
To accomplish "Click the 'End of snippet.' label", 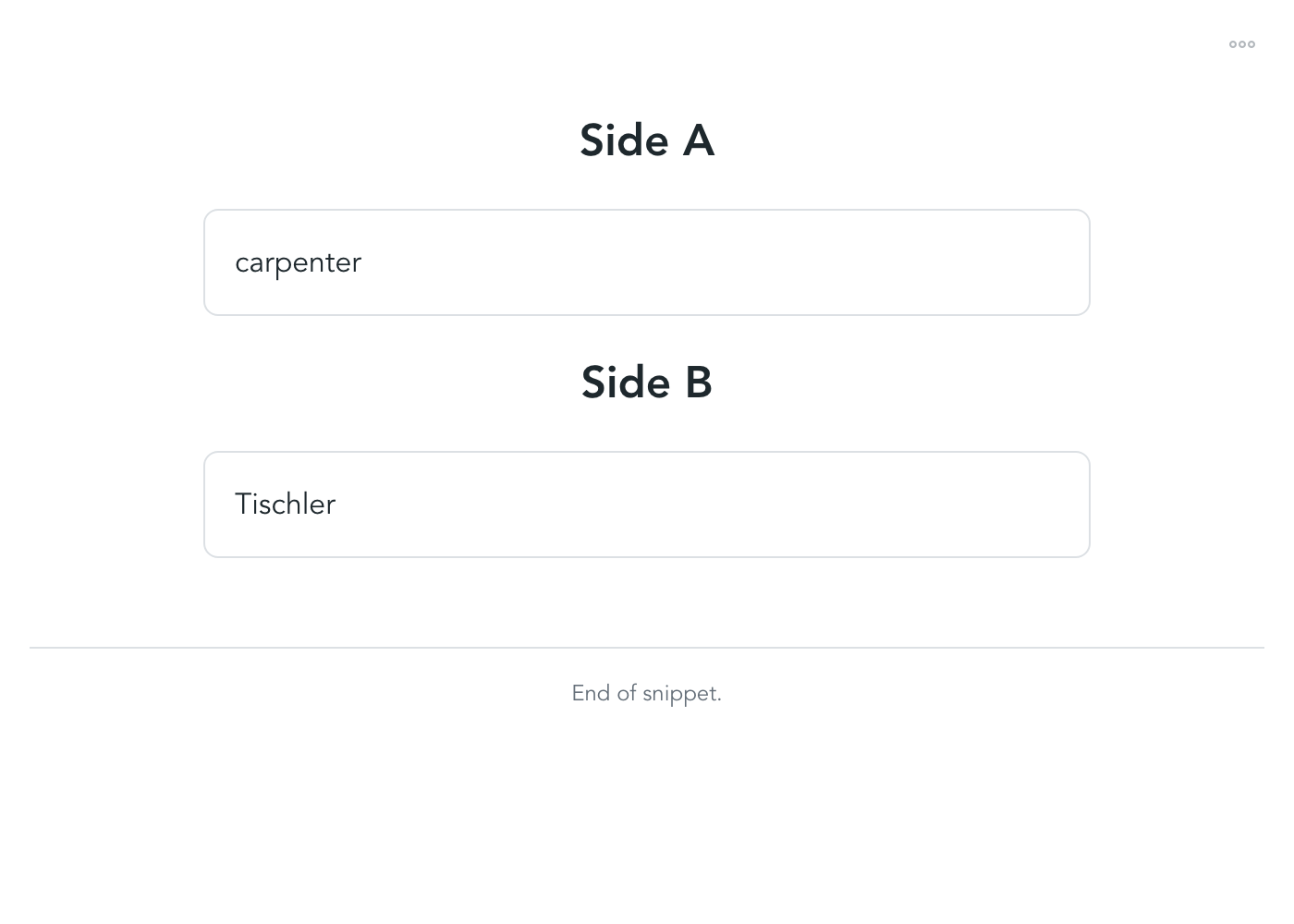I will click(x=647, y=692).
